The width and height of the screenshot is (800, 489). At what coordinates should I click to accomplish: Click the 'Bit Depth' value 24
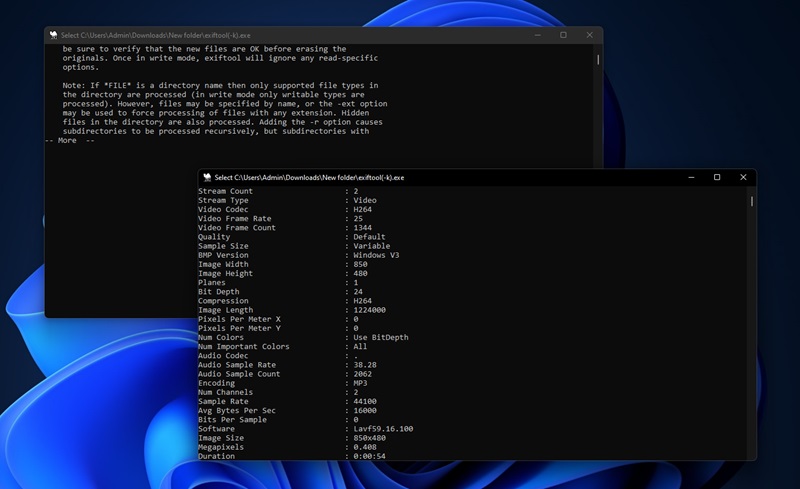tap(358, 292)
